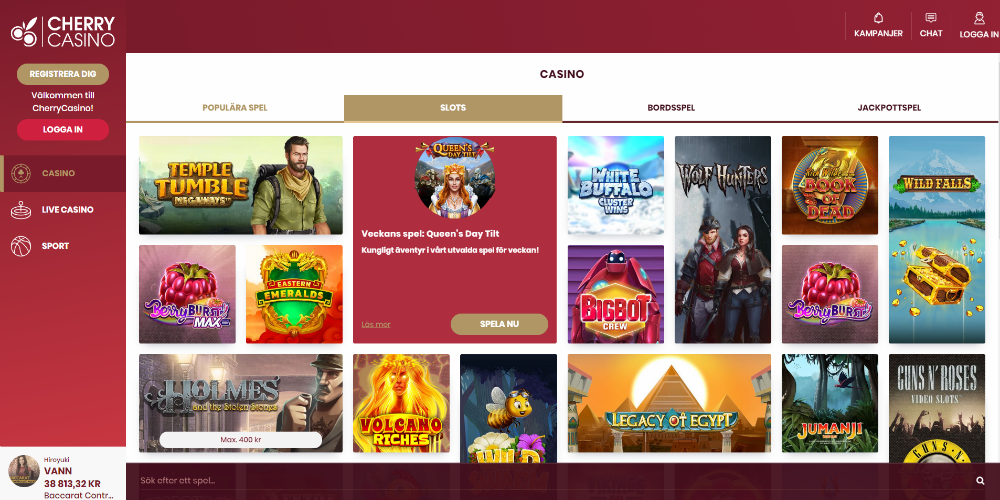Select the Live Casino roulette icon

(20, 210)
